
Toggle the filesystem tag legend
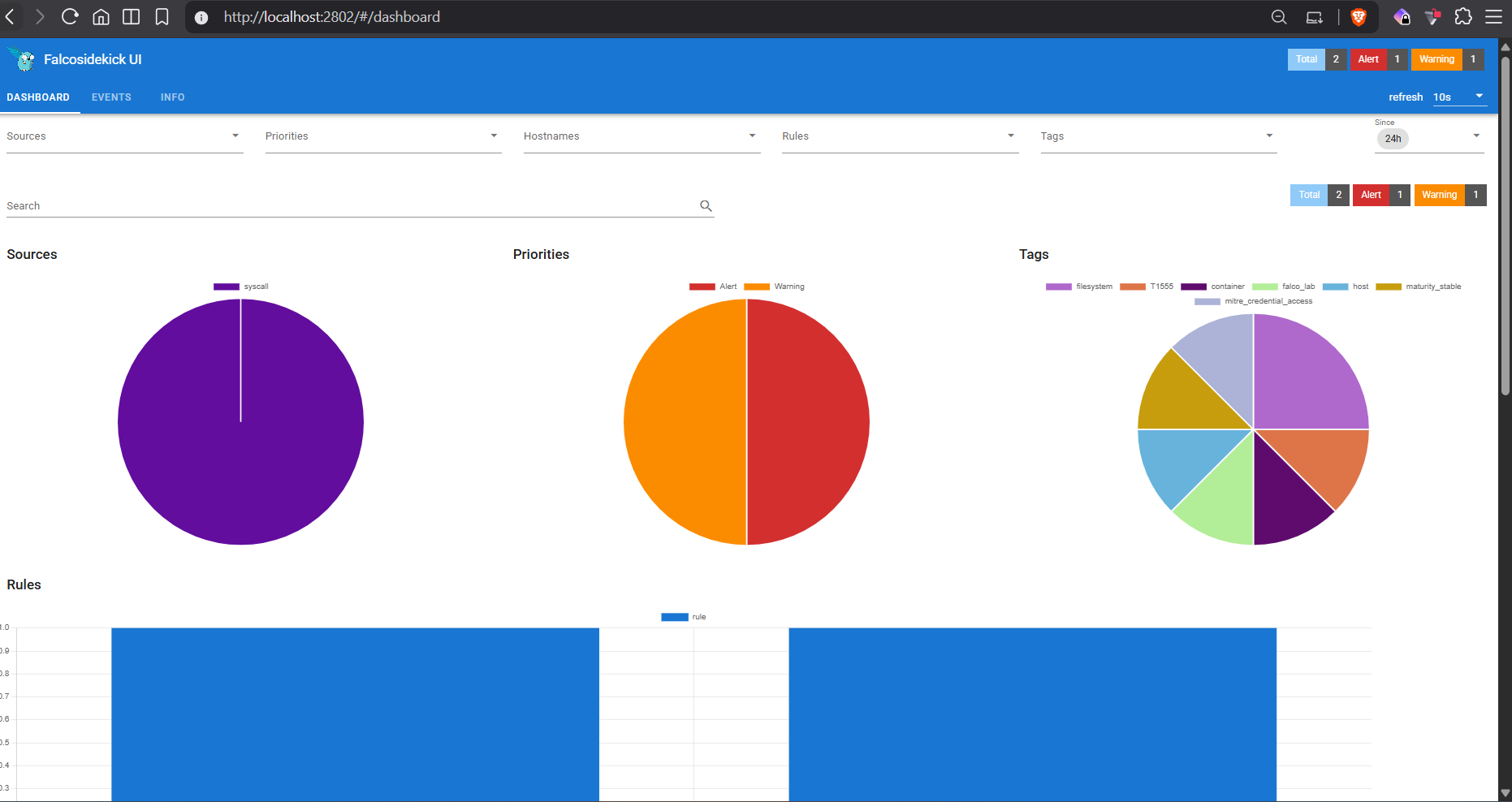coord(1079,287)
